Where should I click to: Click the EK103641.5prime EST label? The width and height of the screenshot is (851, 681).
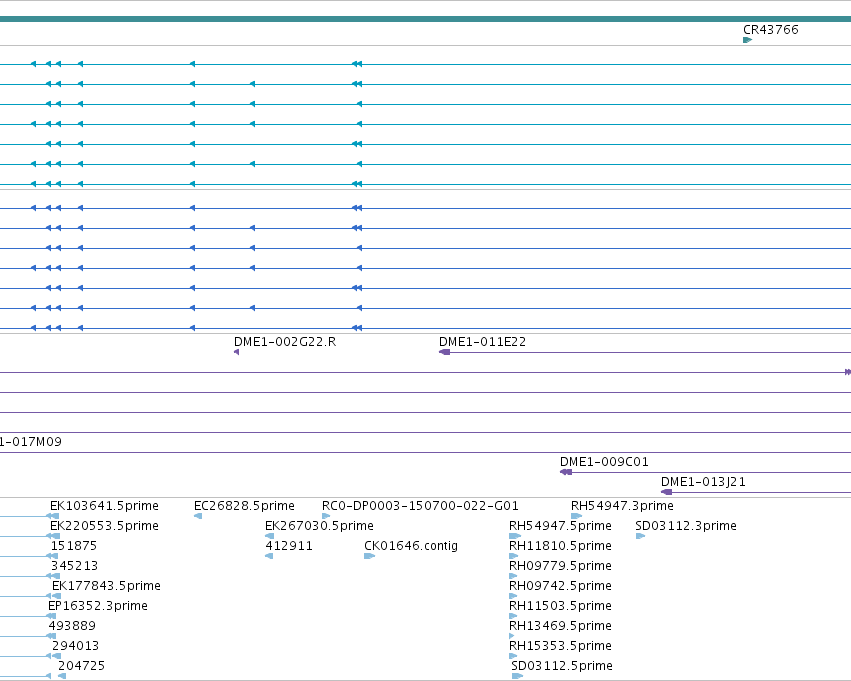[x=104, y=506]
